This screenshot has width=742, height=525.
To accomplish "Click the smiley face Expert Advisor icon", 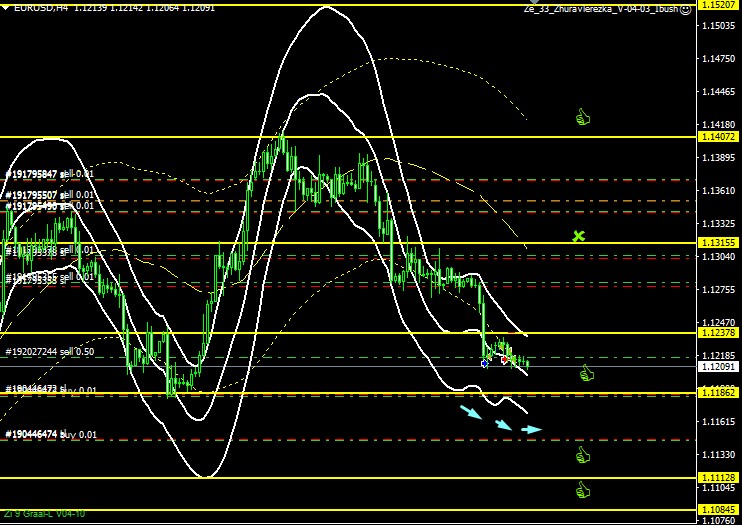I will point(683,9).
